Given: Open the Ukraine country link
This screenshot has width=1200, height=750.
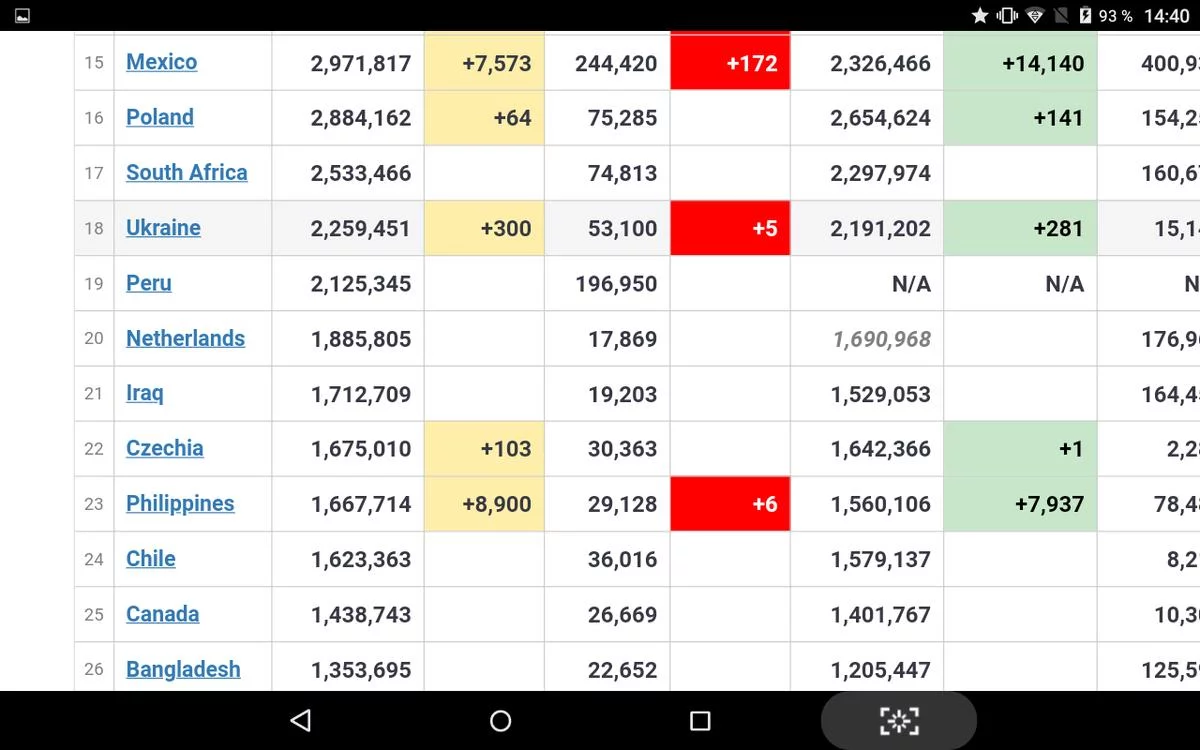Looking at the screenshot, I should tap(163, 227).
